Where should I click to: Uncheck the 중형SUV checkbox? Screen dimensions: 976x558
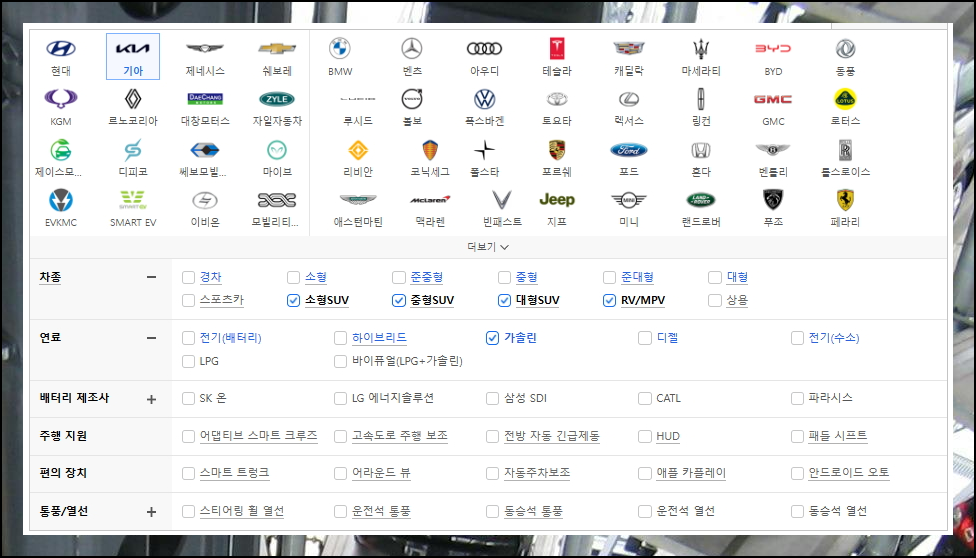click(399, 300)
